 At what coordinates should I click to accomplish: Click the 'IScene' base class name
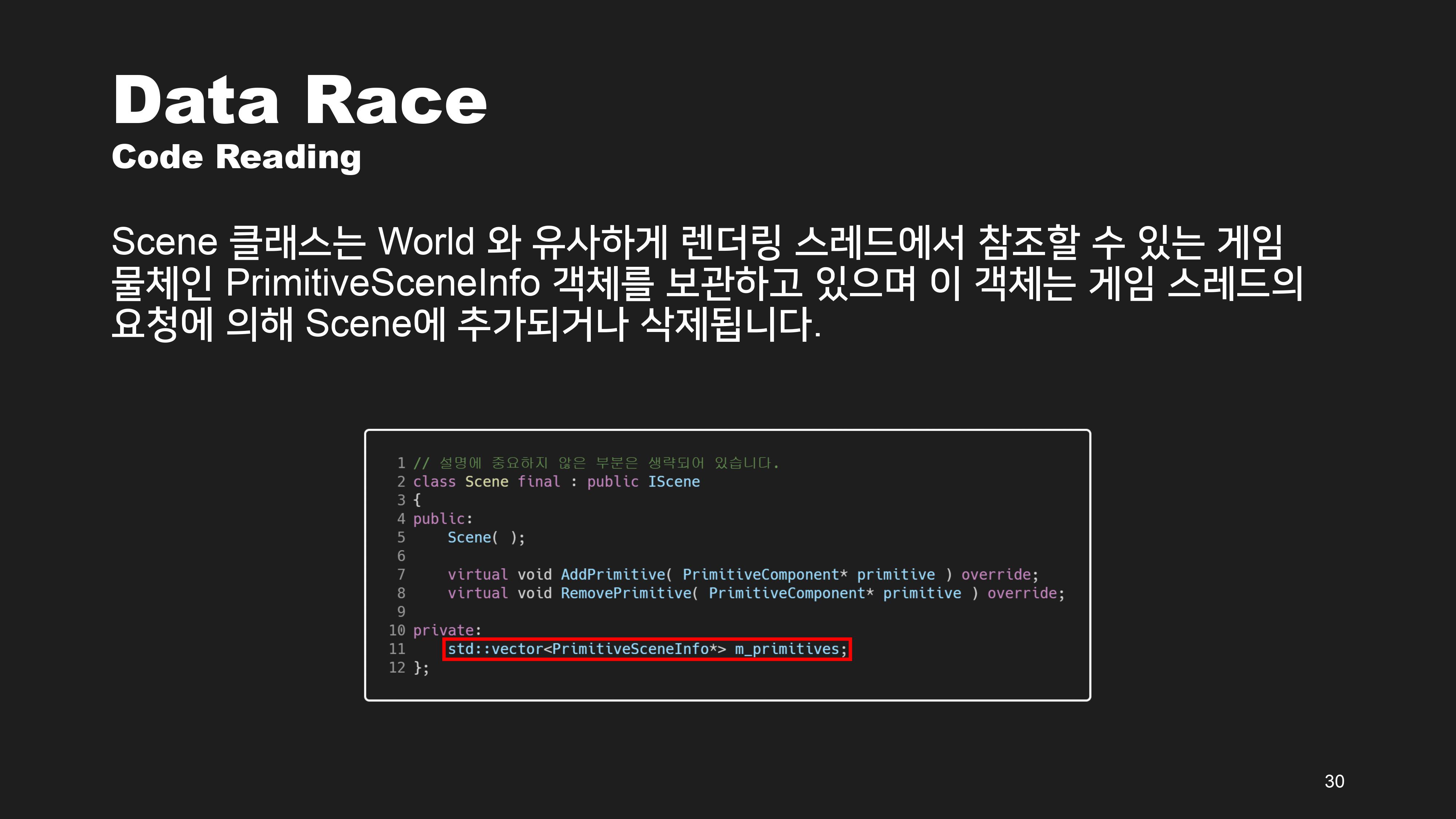674,482
